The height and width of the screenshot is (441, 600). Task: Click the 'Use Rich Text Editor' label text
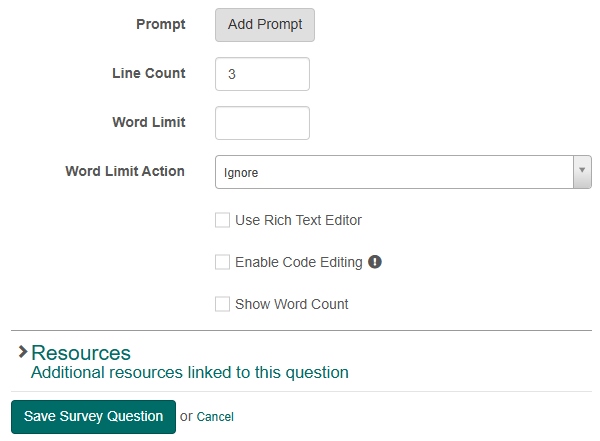tap(298, 220)
